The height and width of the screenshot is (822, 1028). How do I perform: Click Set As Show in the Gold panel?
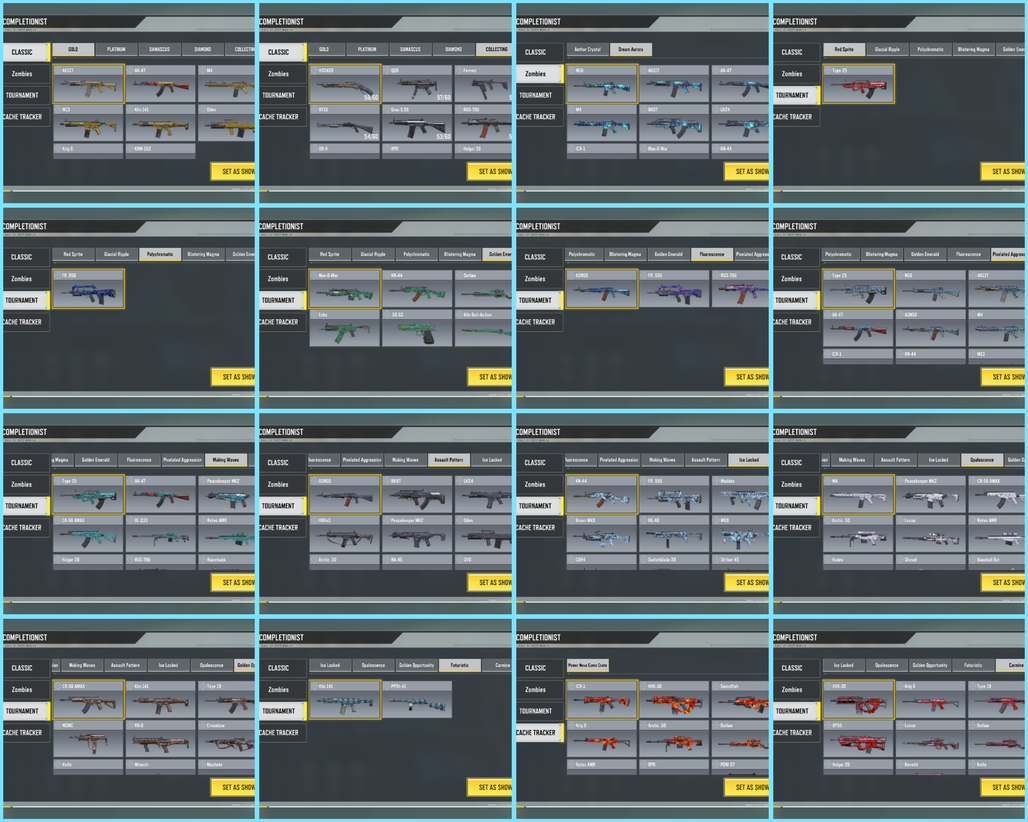pyautogui.click(x=233, y=171)
